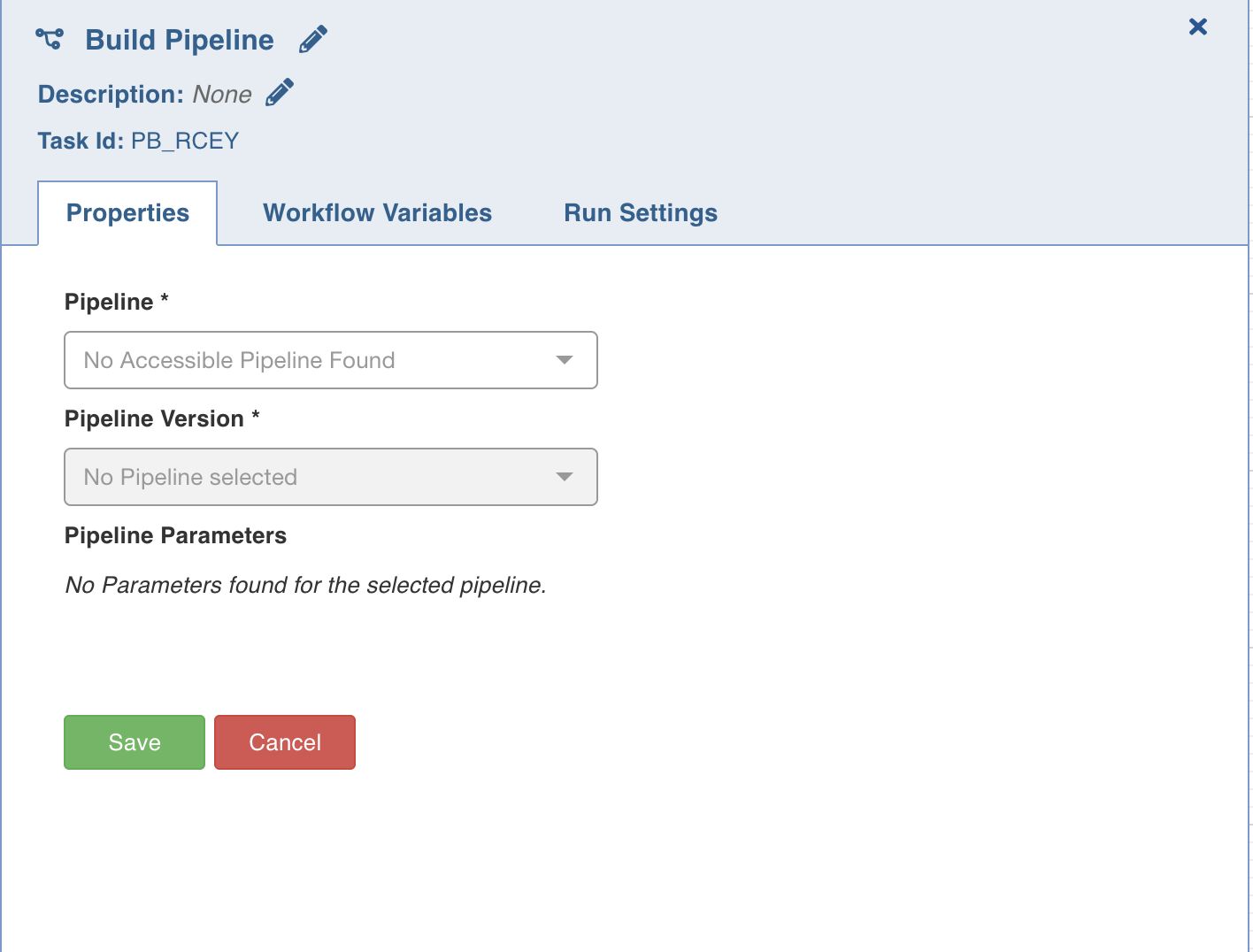Click the No Parameters found message

tap(305, 585)
